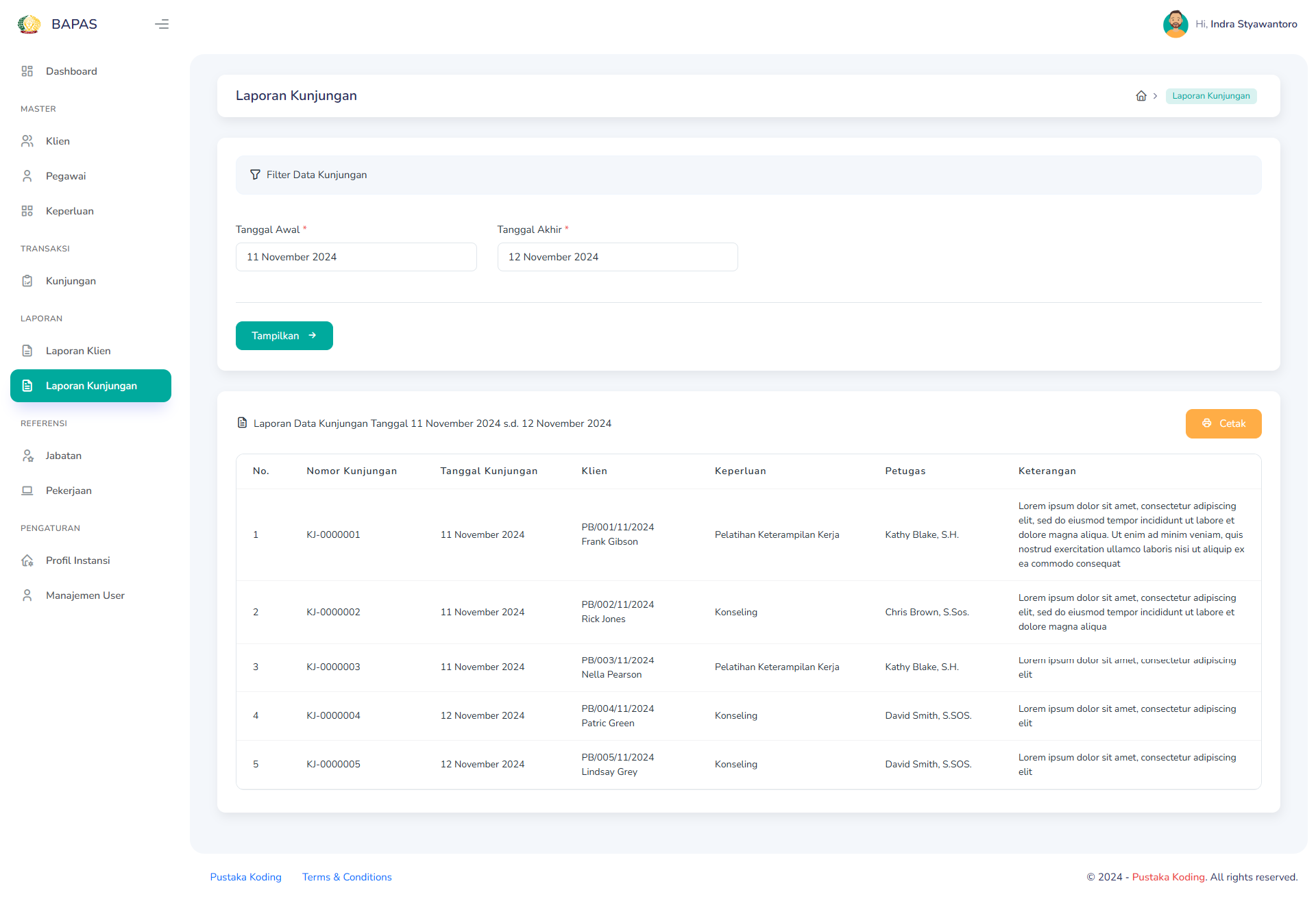Click the Laporan Kunjungan breadcrumb tab

(1210, 95)
